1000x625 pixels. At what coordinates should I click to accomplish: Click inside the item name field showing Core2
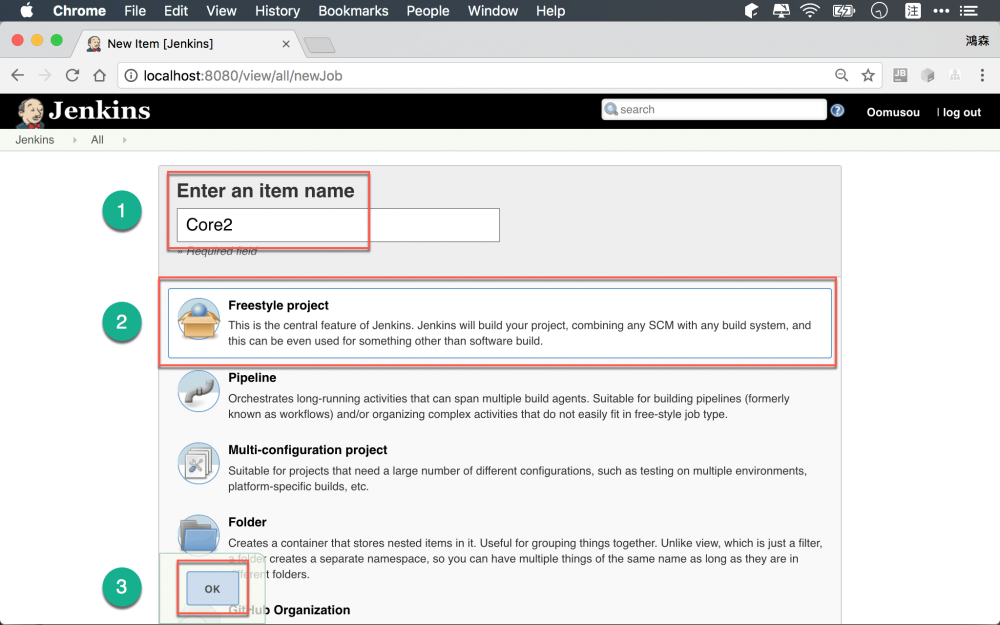click(337, 224)
